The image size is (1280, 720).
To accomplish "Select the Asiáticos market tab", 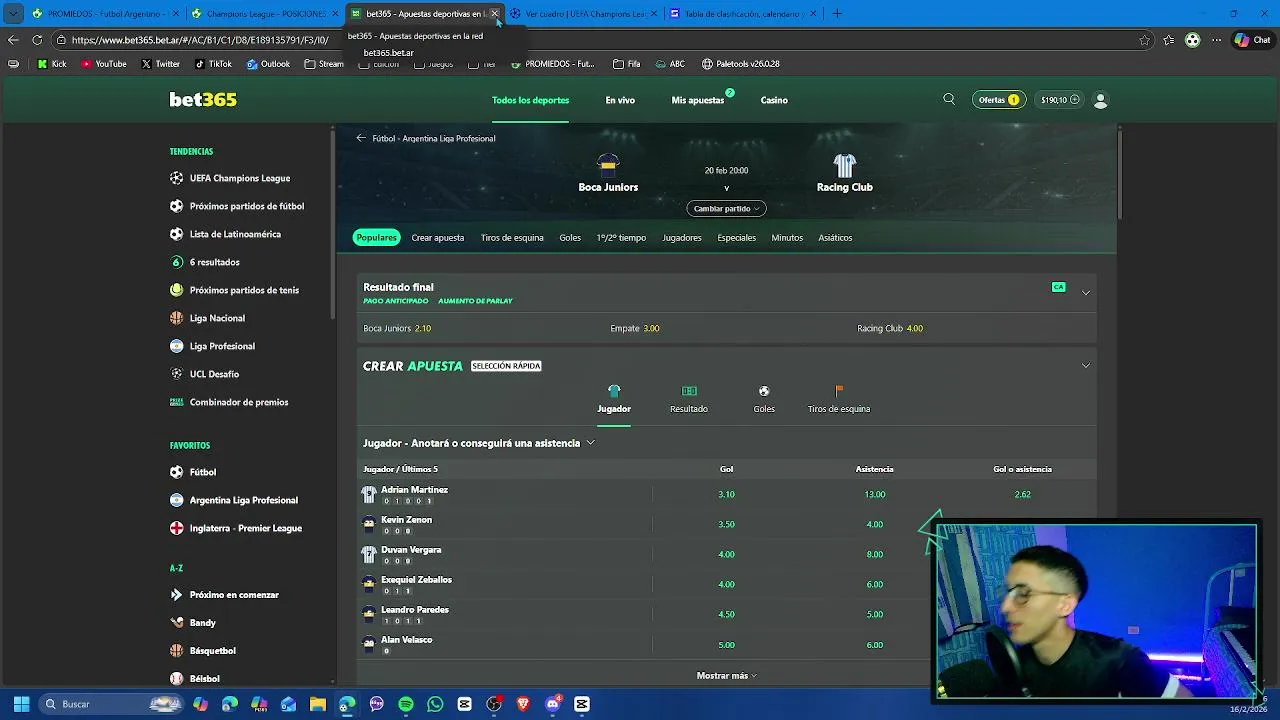I will click(835, 238).
